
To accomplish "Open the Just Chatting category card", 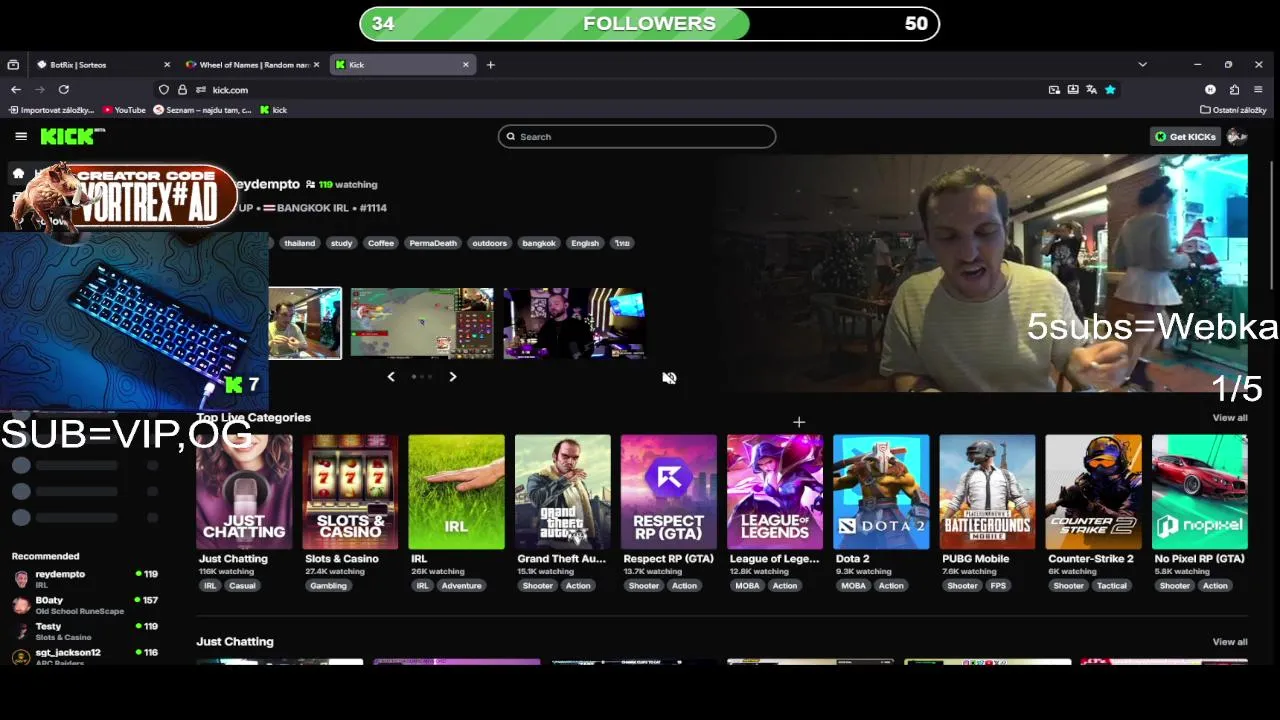I will coord(244,492).
